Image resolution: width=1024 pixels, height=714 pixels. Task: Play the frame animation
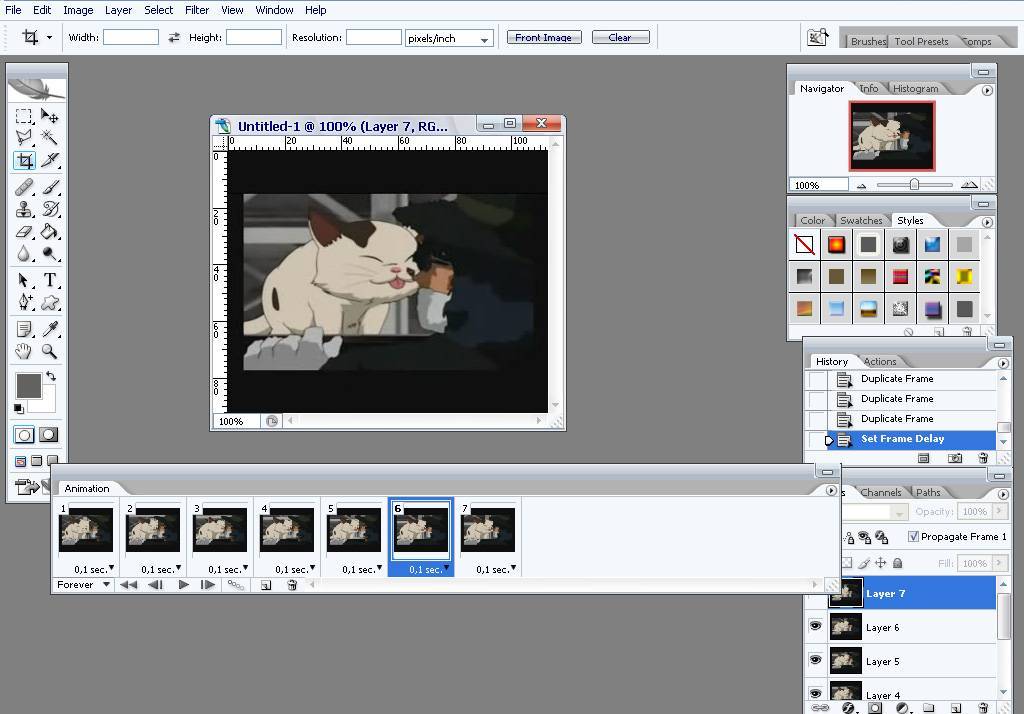point(183,585)
